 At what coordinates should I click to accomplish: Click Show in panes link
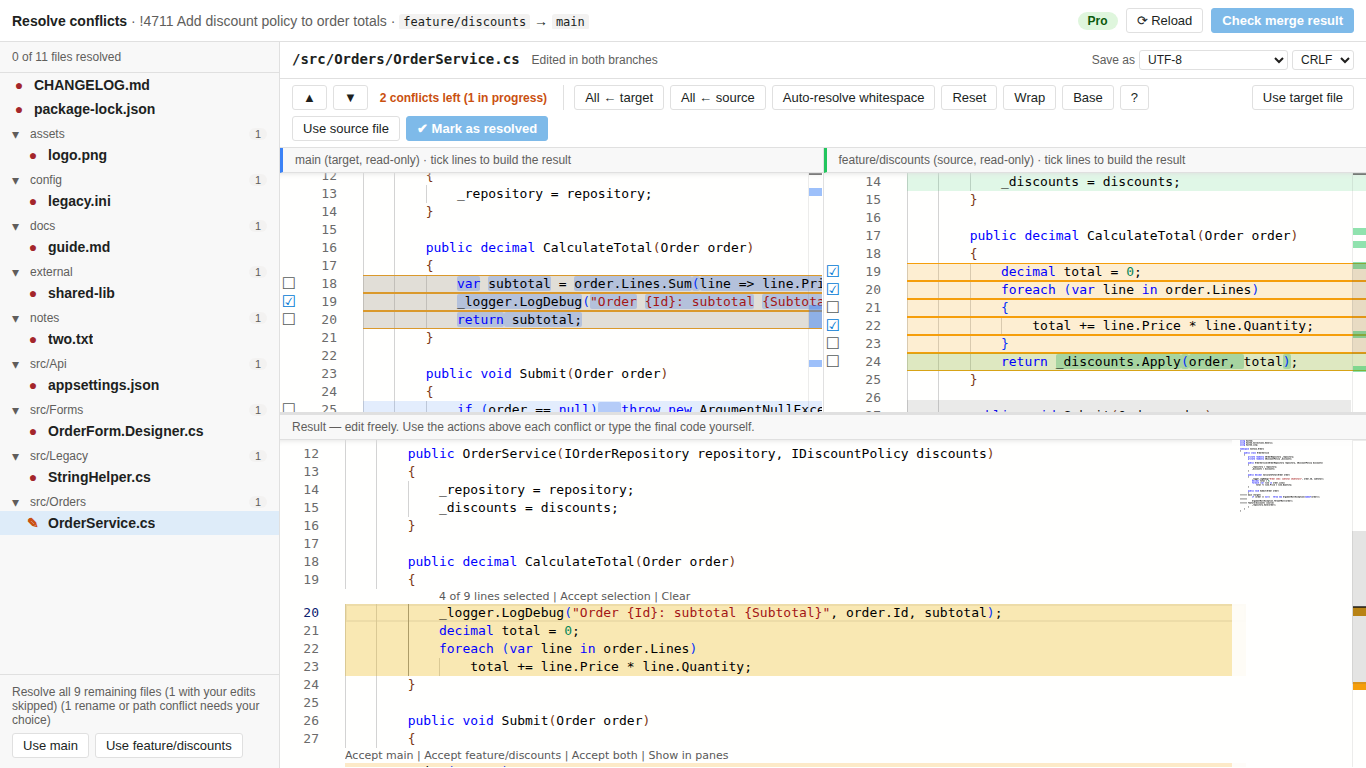click(688, 755)
